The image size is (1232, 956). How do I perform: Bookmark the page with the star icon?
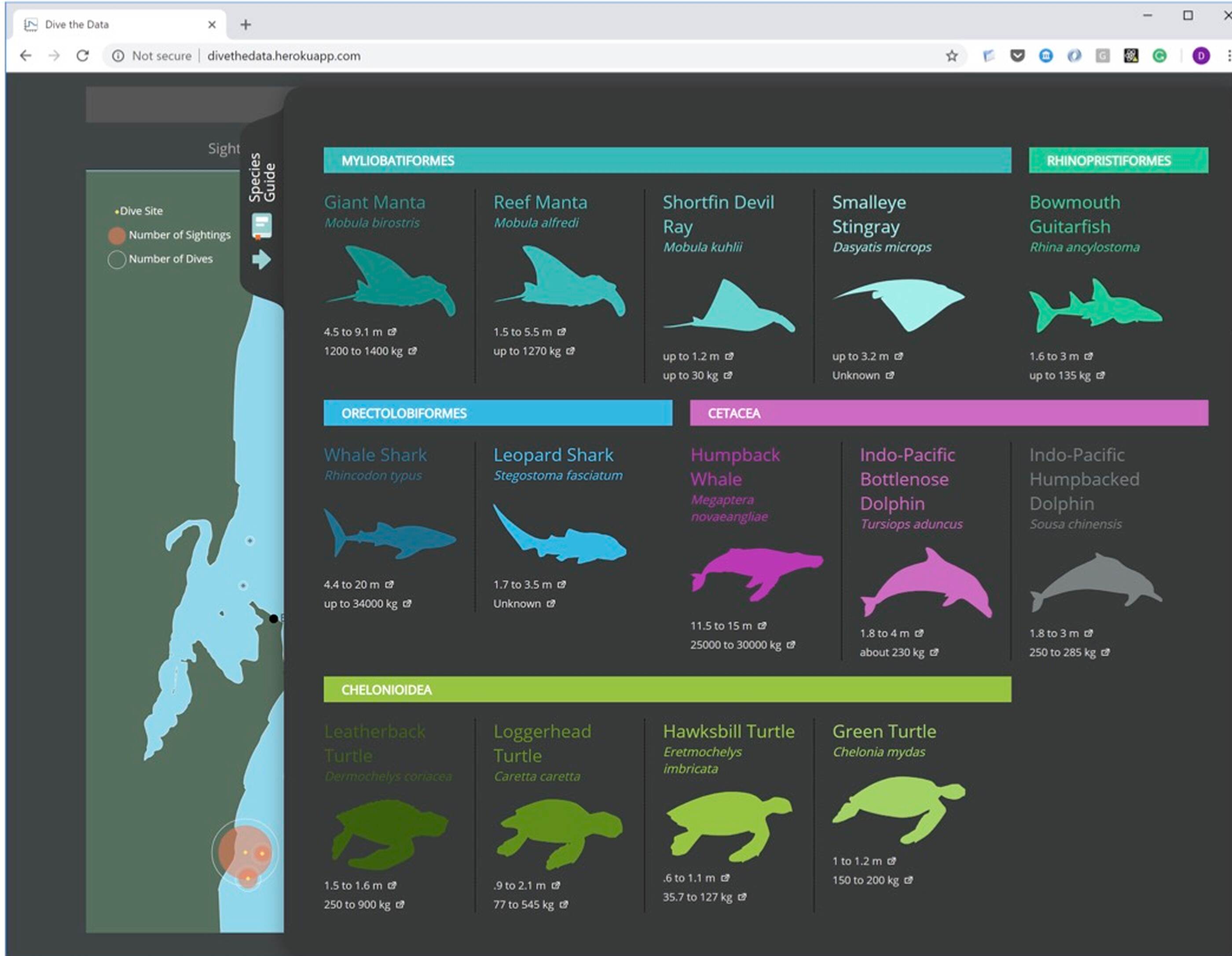(x=952, y=56)
